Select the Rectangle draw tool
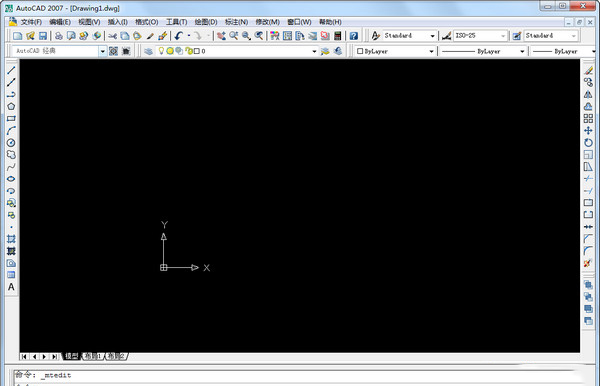Screen dimensions: 600x386 [x=11, y=118]
